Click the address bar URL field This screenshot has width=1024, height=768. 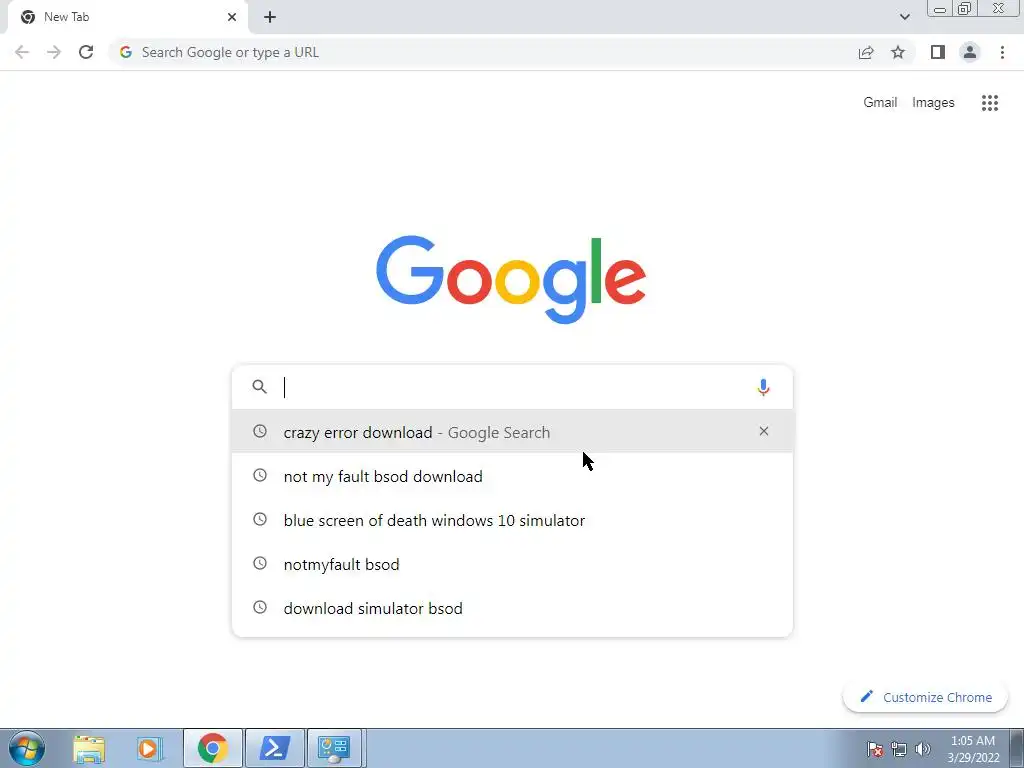pyautogui.click(x=483, y=52)
